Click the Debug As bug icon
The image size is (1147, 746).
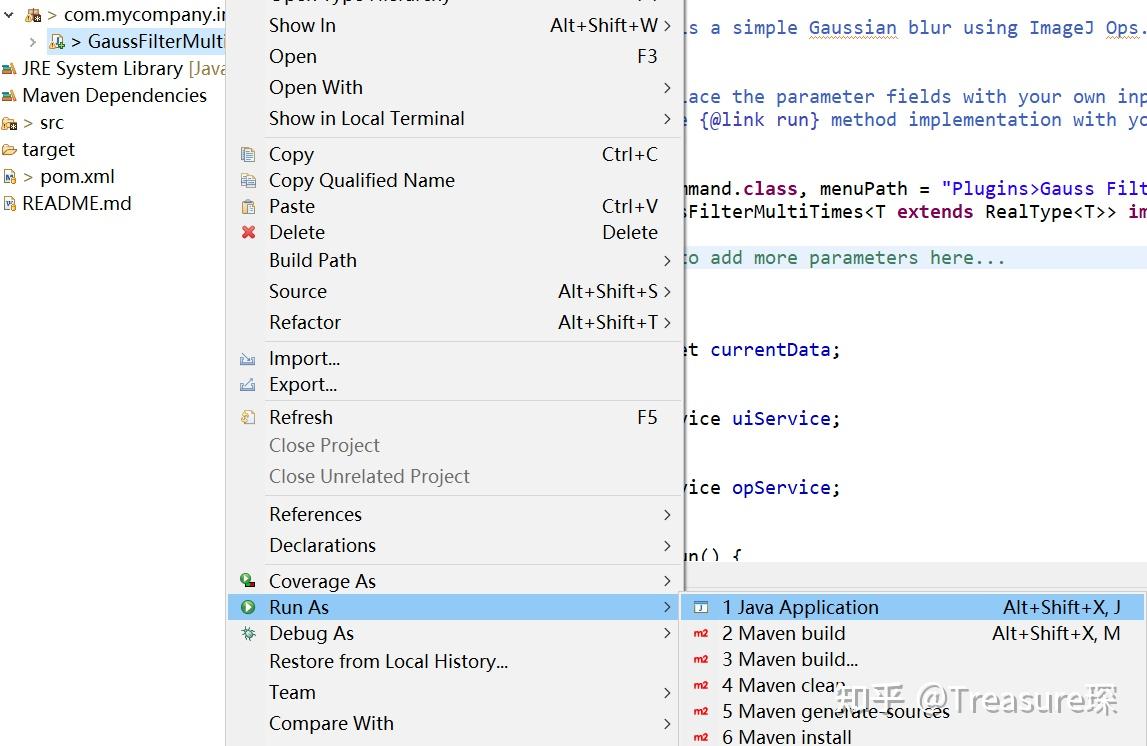coord(248,633)
